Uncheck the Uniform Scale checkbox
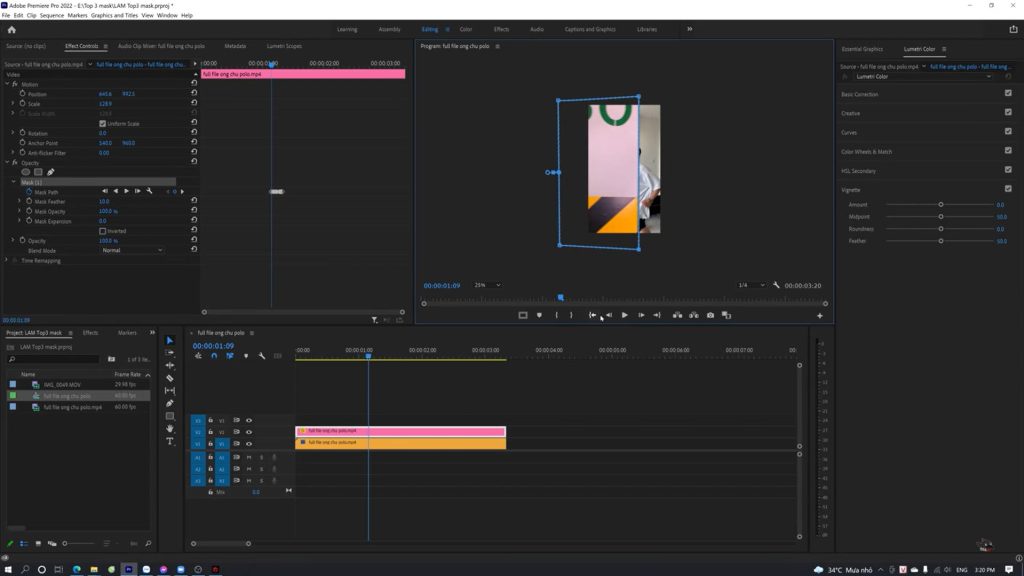1024x576 pixels. (x=104, y=123)
